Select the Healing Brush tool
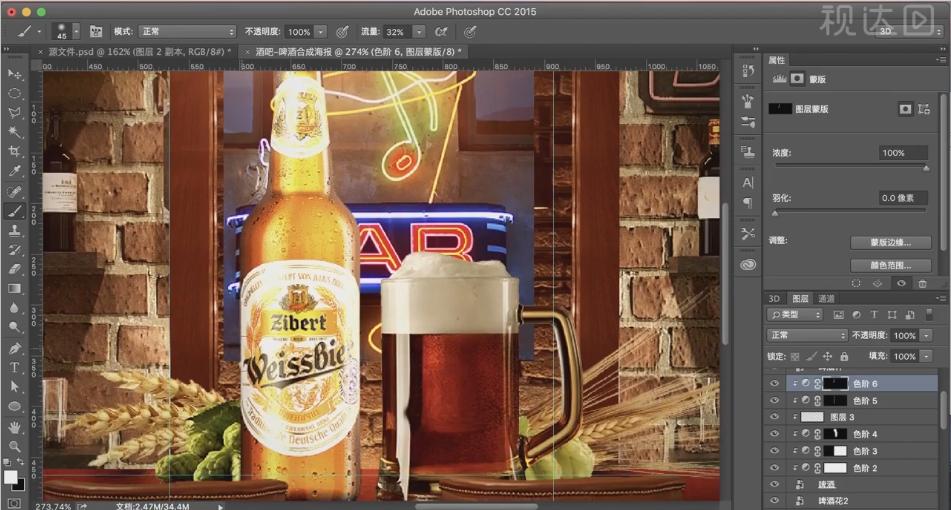Viewport: 951px width, 510px height. [x=15, y=192]
